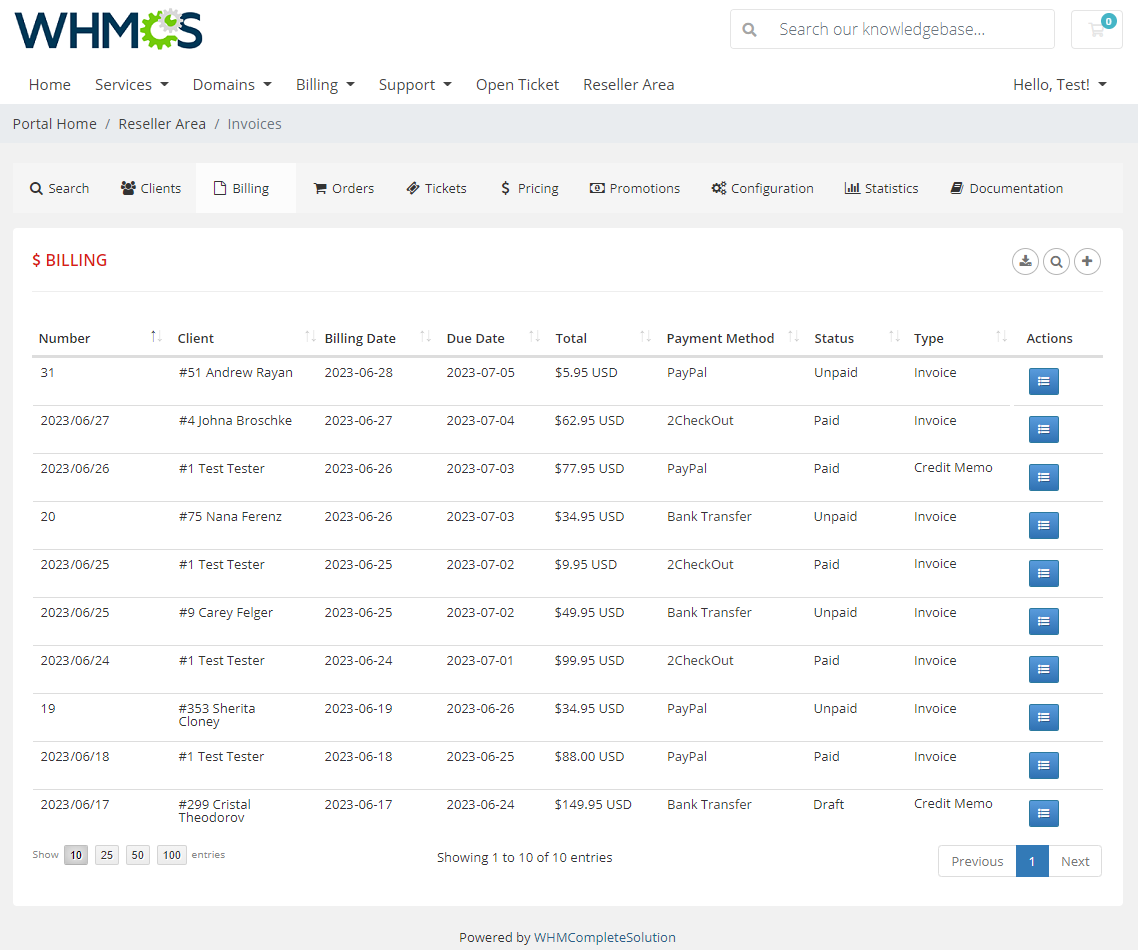The height and width of the screenshot is (950, 1138).
Task: Open the export download icon in Billing panel
Action: [x=1025, y=261]
